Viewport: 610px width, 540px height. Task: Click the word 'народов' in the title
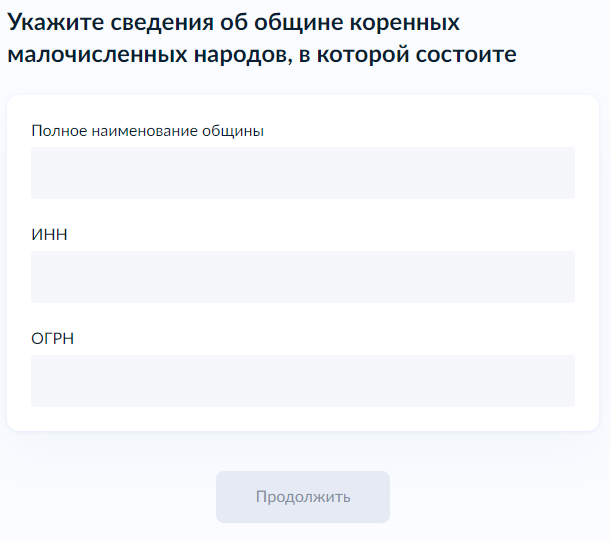(x=243, y=55)
